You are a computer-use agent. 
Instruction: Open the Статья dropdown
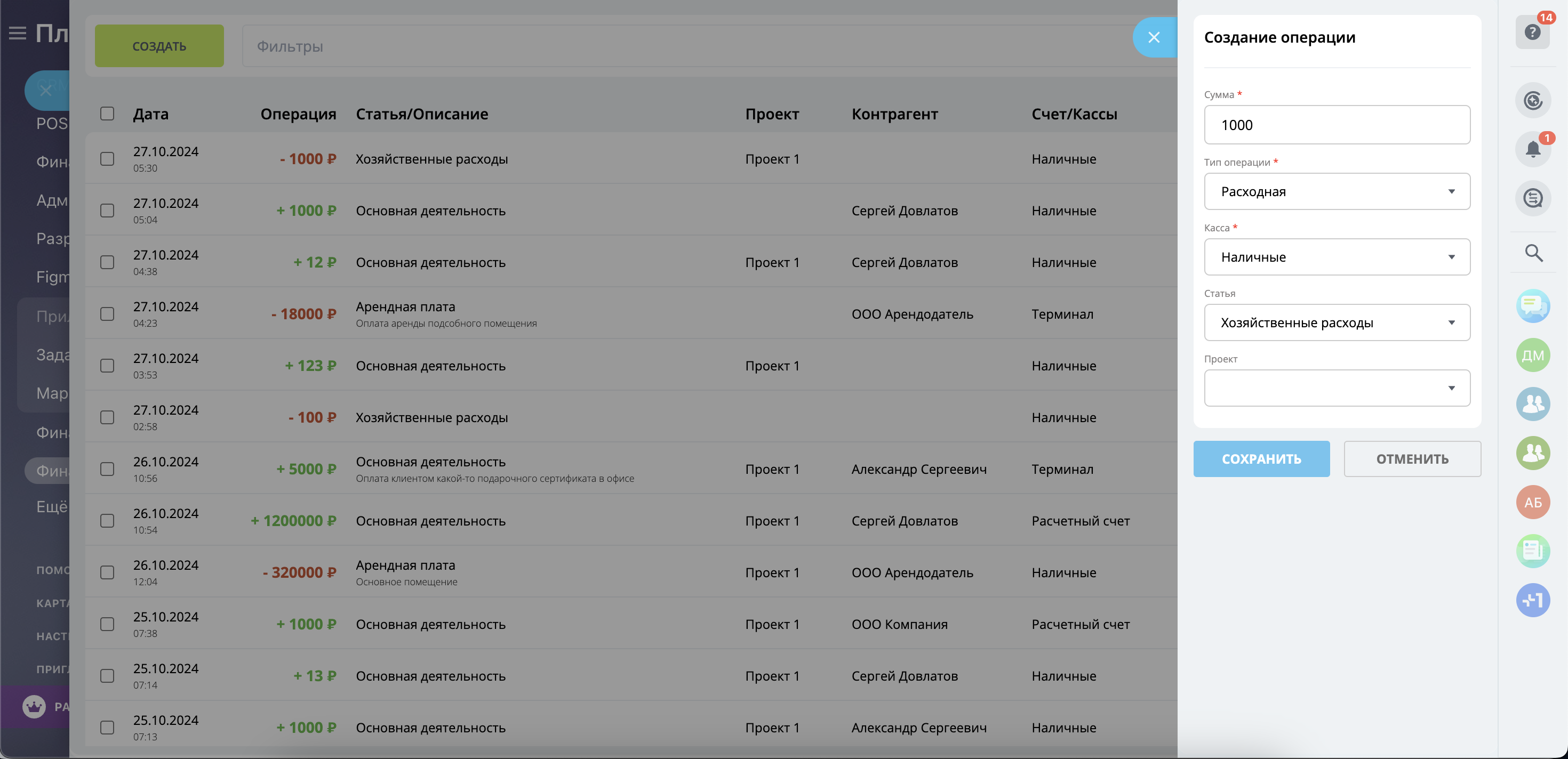(x=1337, y=323)
